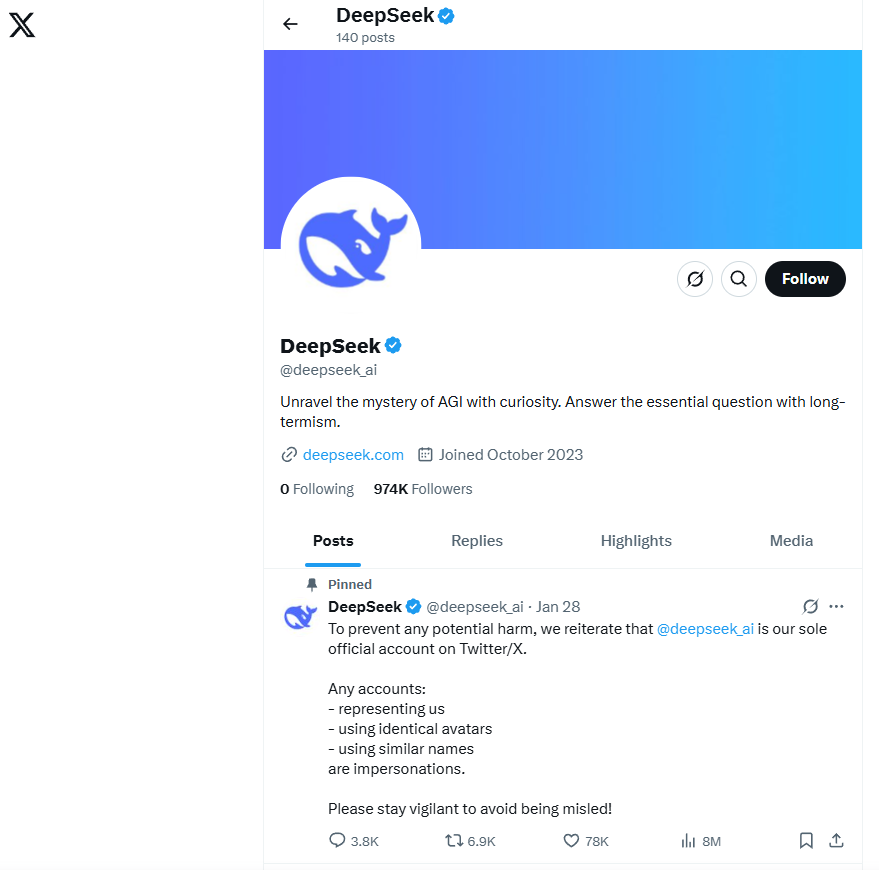The width and height of the screenshot is (879, 870).
Task: Go back using the left arrow
Action: [x=290, y=24]
